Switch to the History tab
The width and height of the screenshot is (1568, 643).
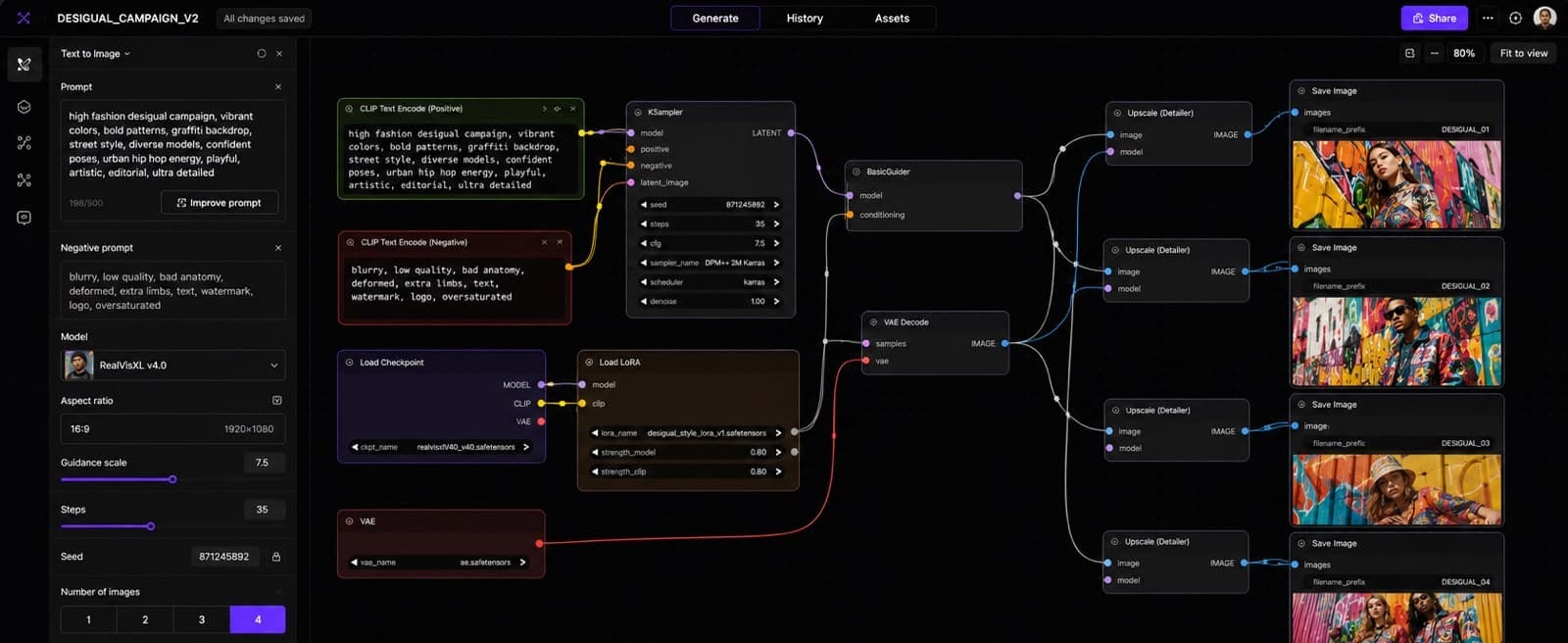805,18
